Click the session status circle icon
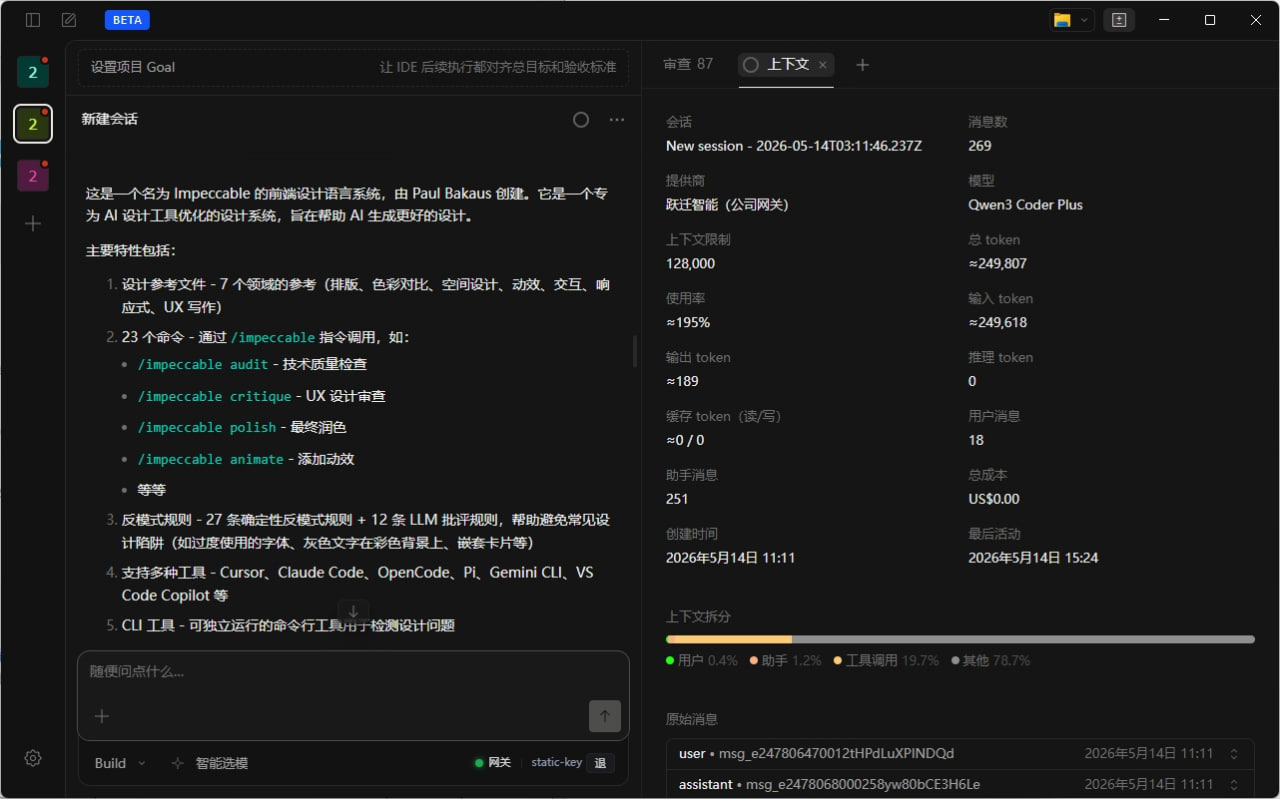Screen dimensions: 1280x799 [581, 119]
